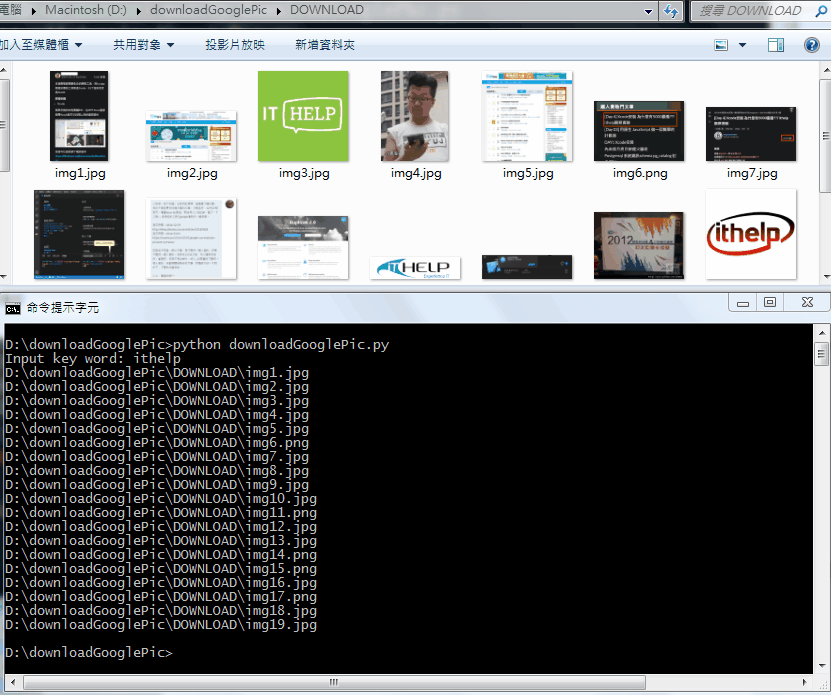Click the file list scroll-down arrow

click(826, 276)
